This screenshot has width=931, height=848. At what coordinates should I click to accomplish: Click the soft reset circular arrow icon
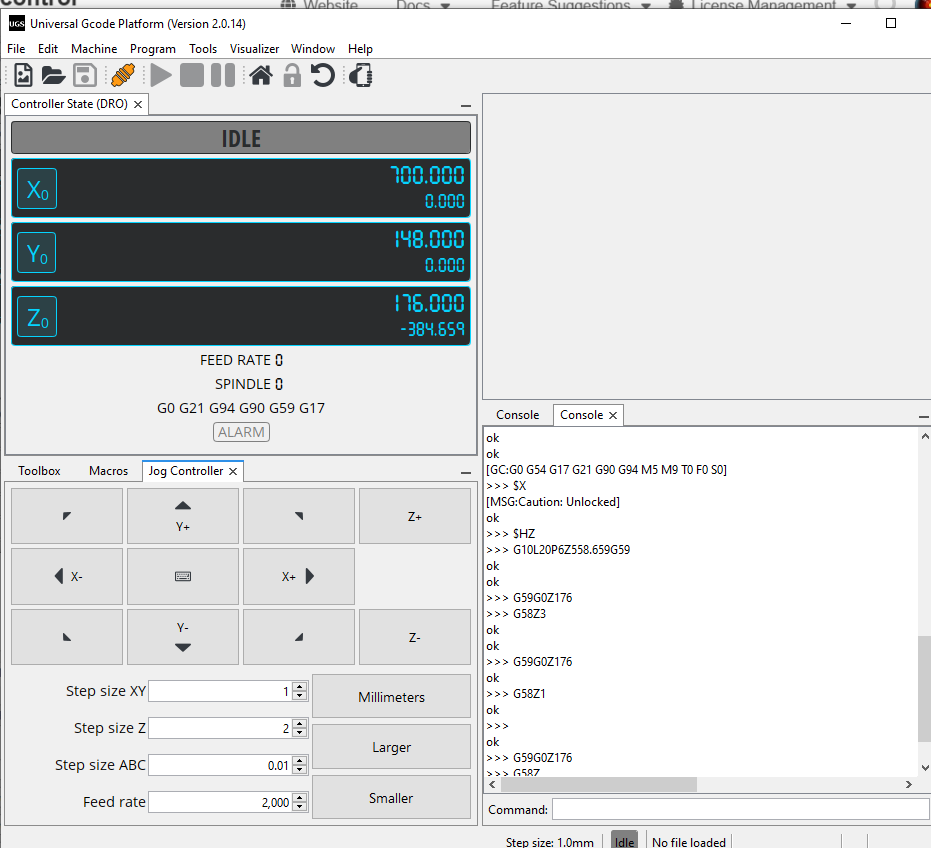(323, 75)
